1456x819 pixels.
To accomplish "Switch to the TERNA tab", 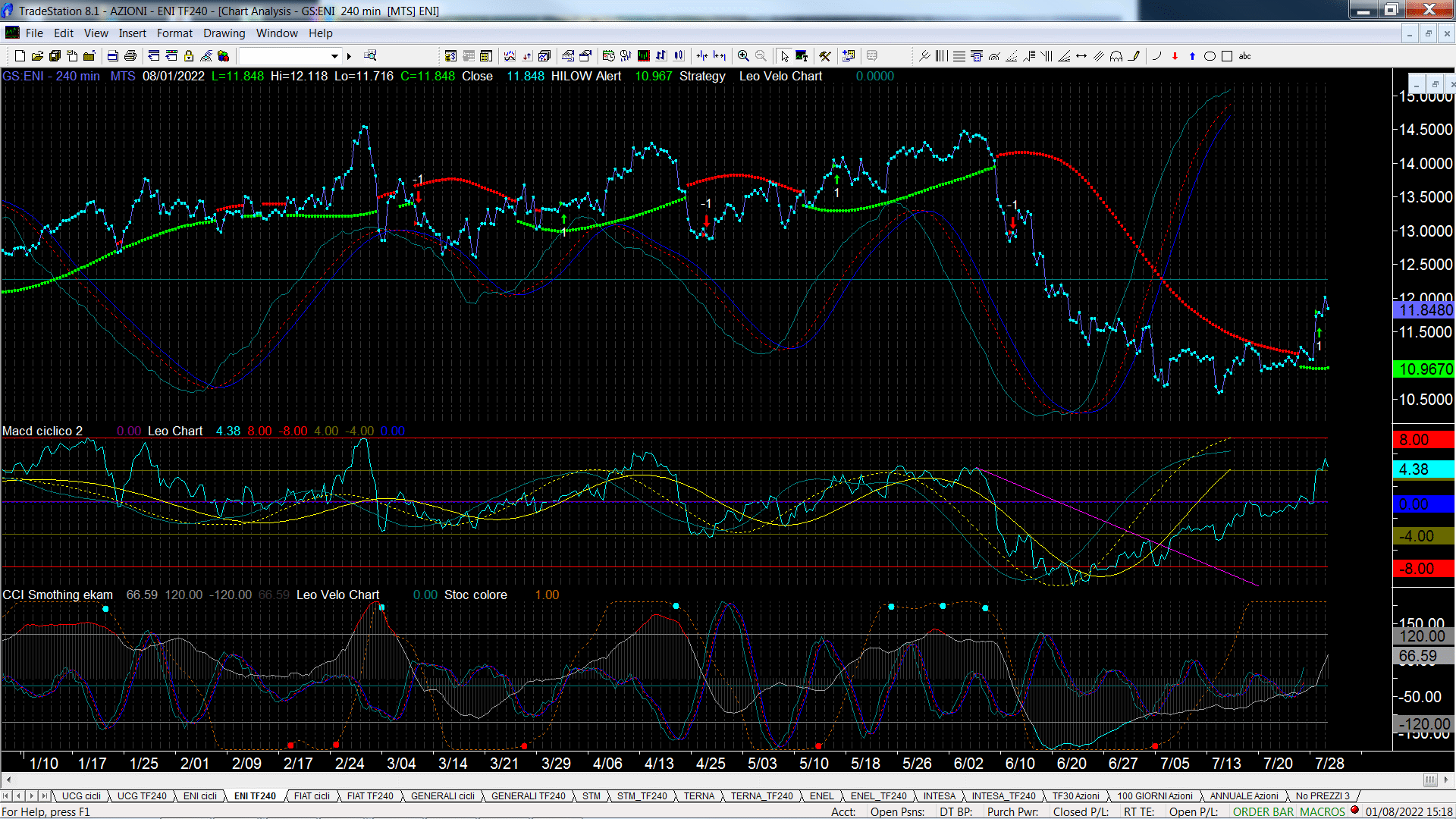I will click(699, 796).
